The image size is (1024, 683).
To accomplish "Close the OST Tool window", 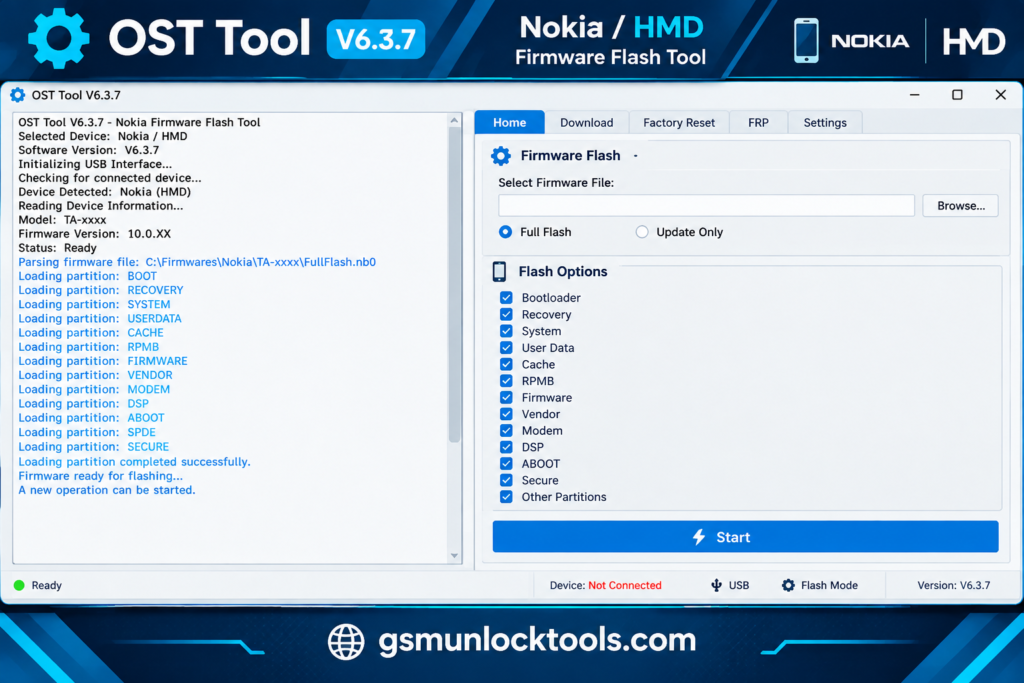I will 1000,95.
